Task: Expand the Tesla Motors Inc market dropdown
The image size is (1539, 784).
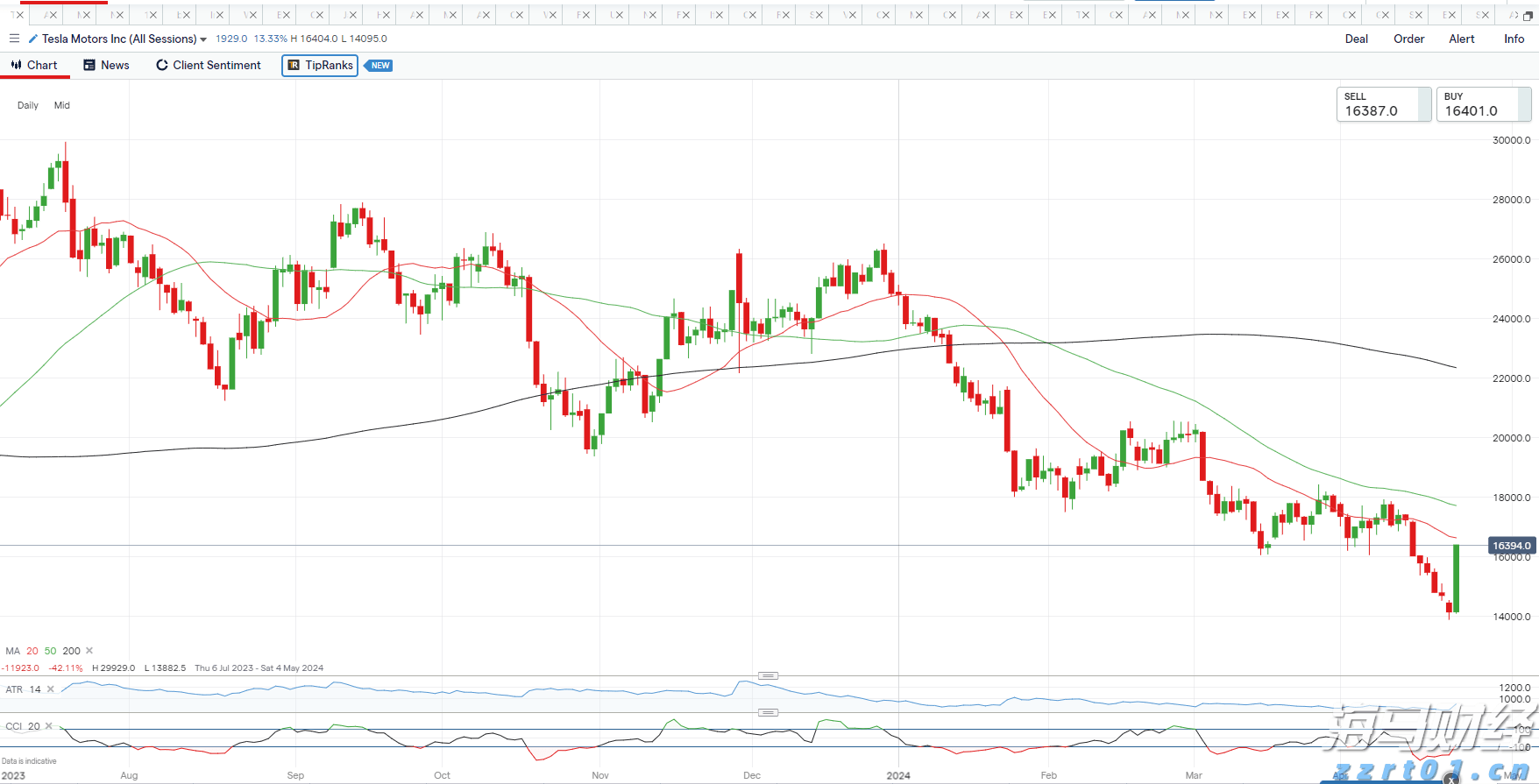Action: [203, 39]
